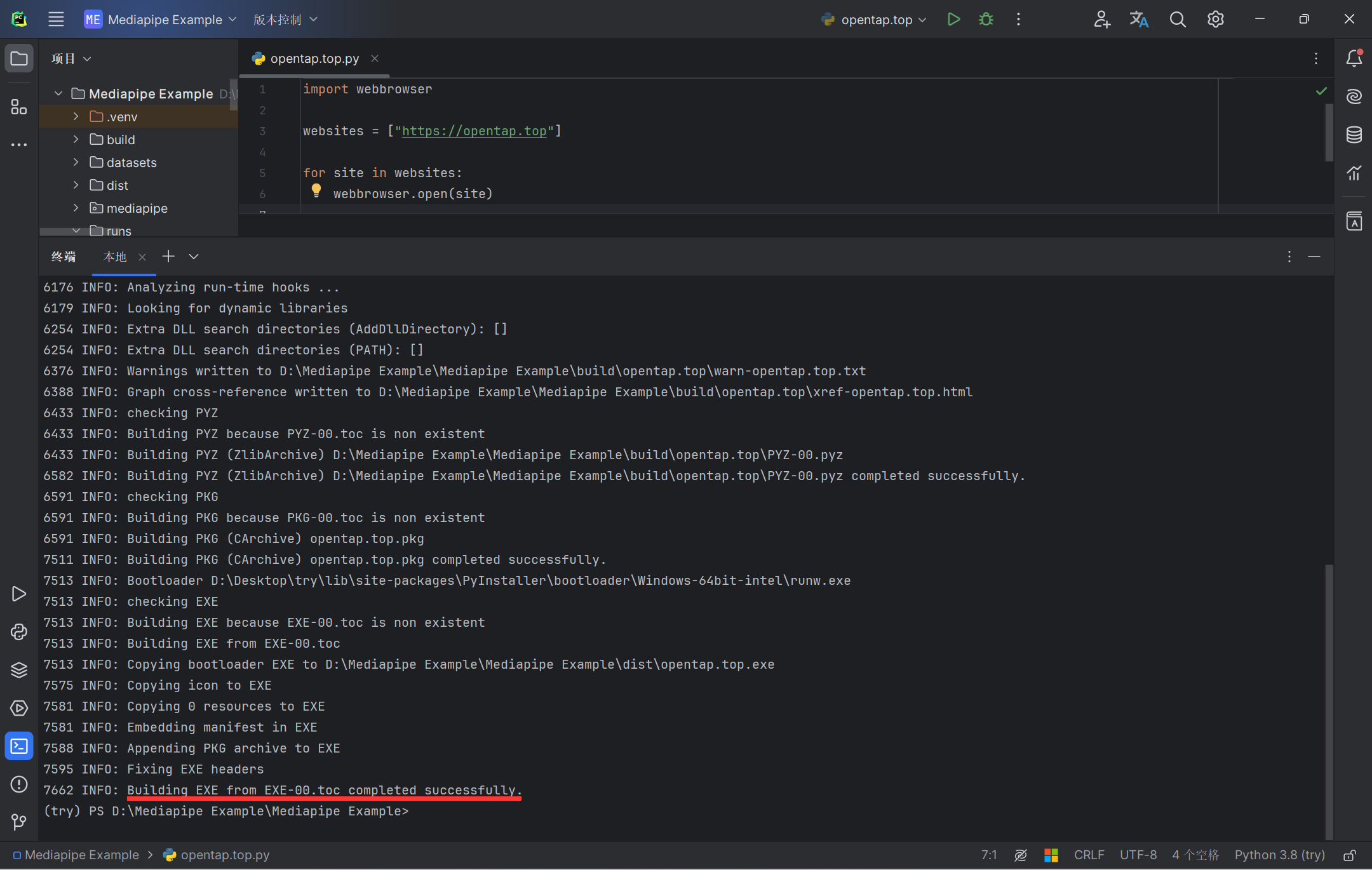1372x870 pixels.
Task: Change CRLF line separator
Action: (1089, 855)
